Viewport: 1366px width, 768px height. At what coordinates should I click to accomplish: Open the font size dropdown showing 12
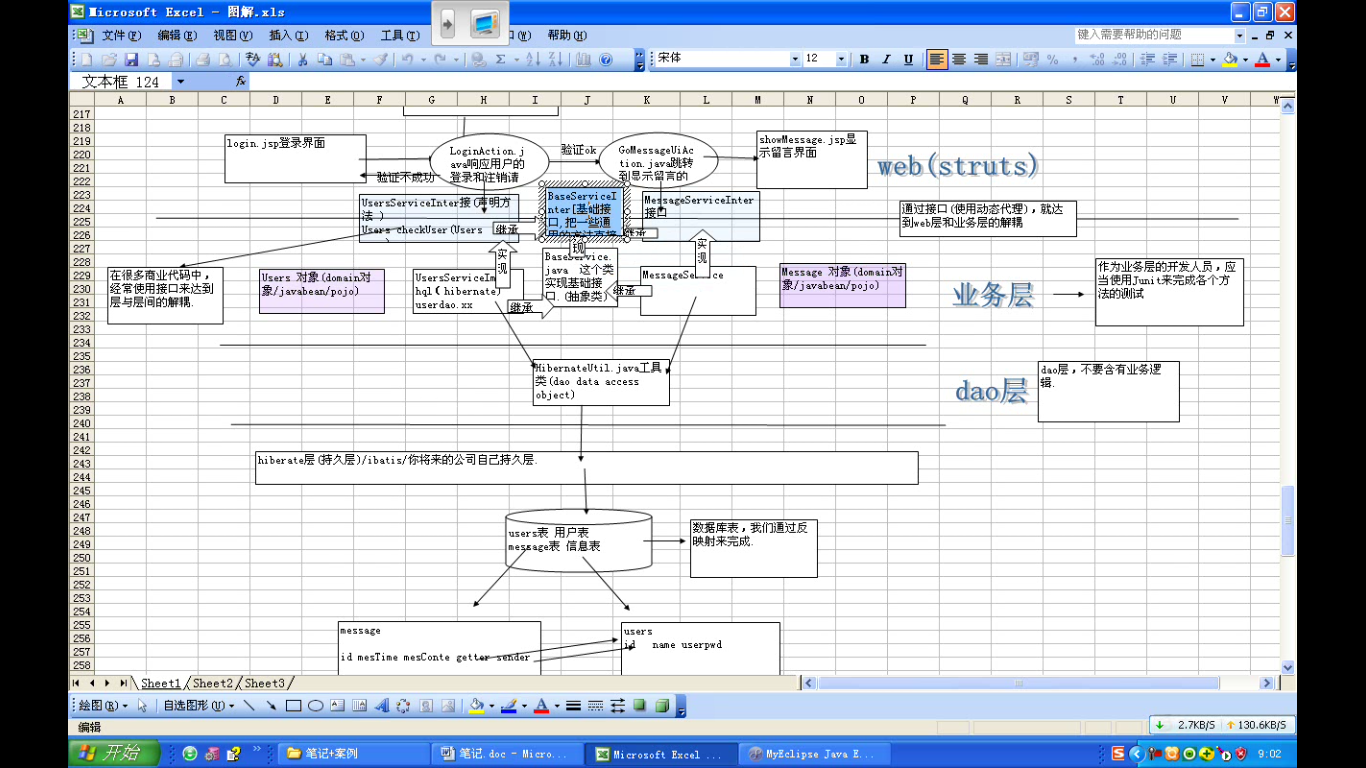tap(841, 59)
